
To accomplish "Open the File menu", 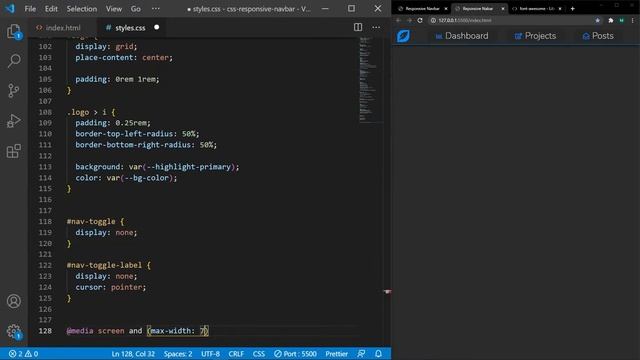I will click(30, 9).
